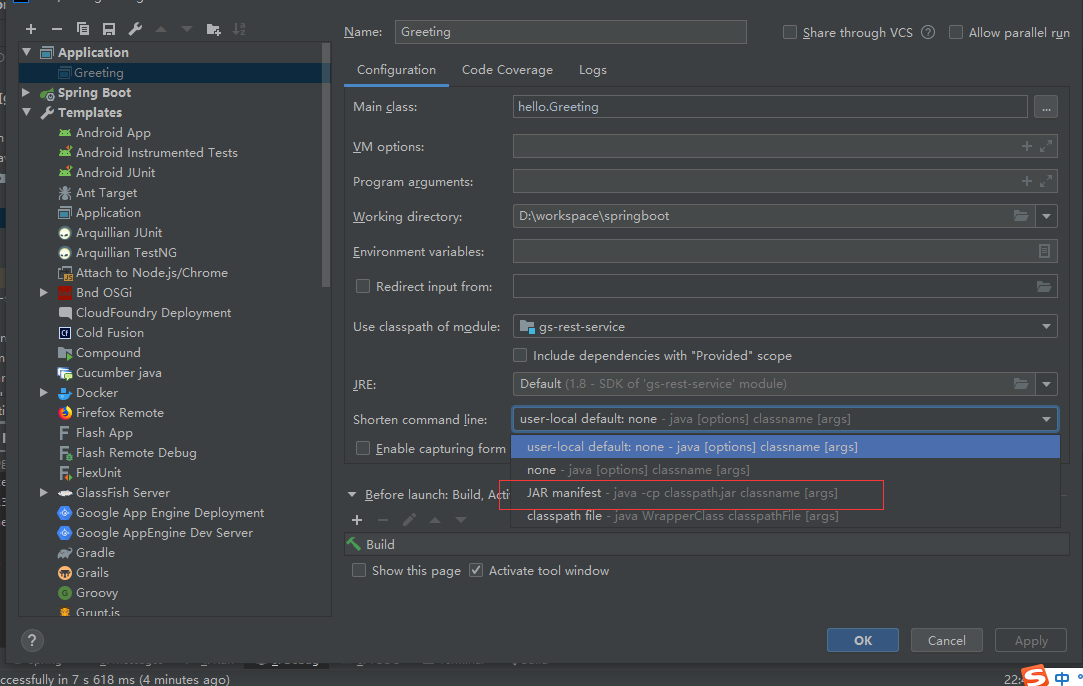Open JRE dropdown arrow
Image resolution: width=1083 pixels, height=686 pixels.
click(1046, 384)
